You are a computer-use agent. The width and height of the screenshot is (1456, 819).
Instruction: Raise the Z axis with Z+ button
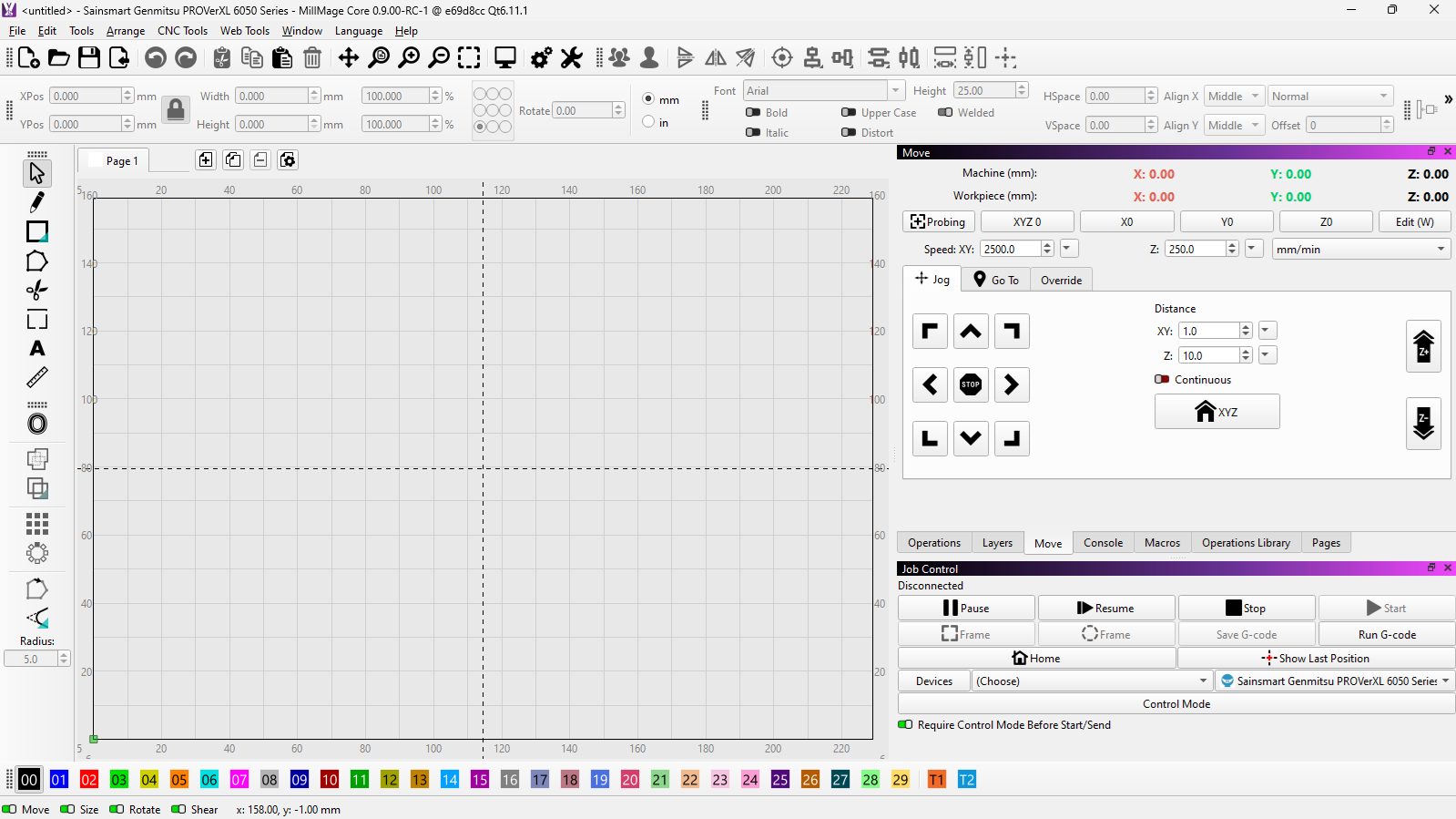1423,347
